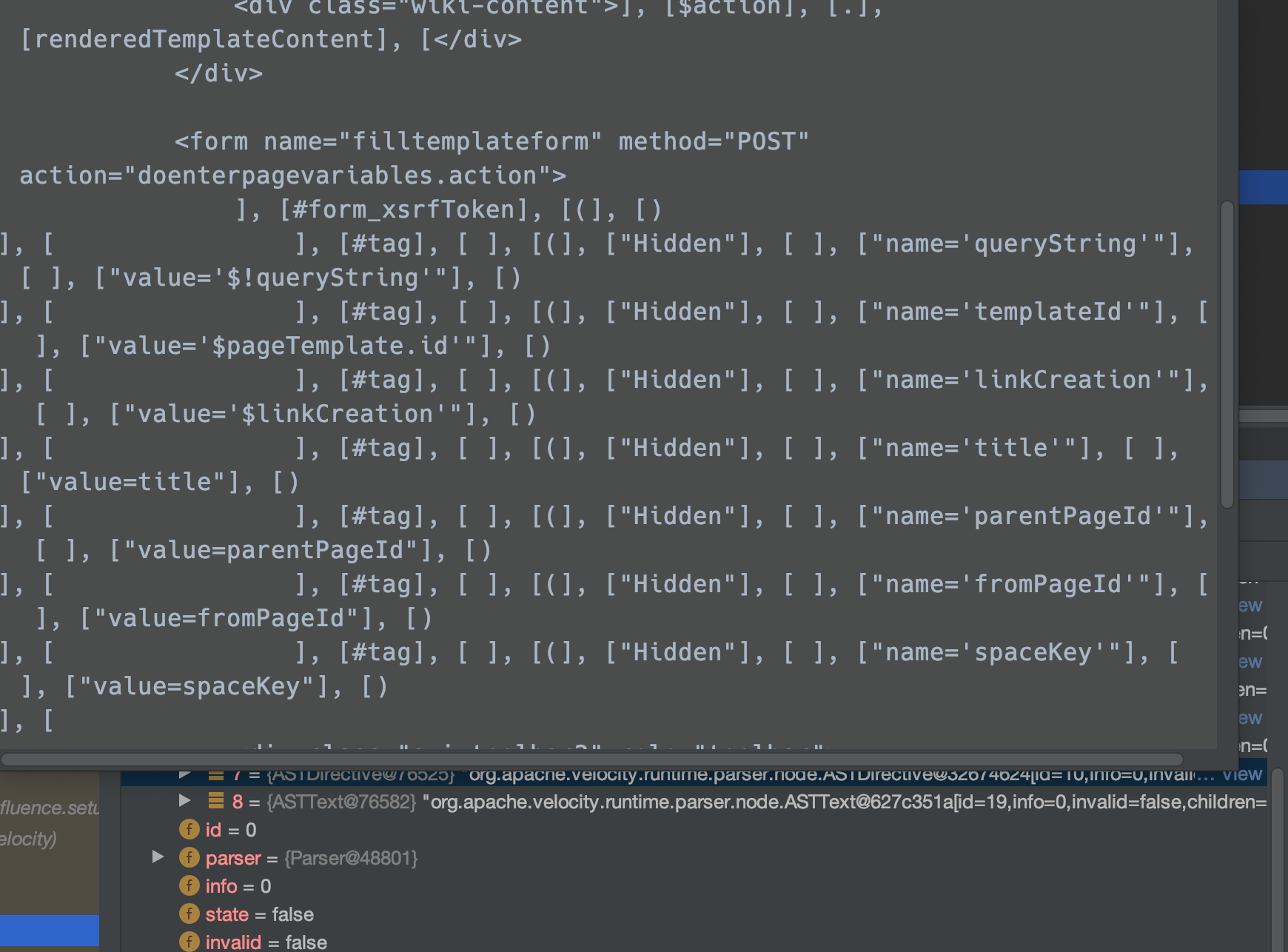The height and width of the screenshot is (952, 1288).
Task: Click '"value=title"' text in popup
Action: pyautogui.click(x=130, y=482)
